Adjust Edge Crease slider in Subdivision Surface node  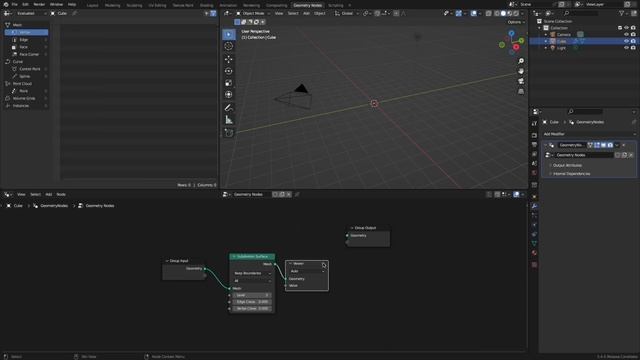252,302
